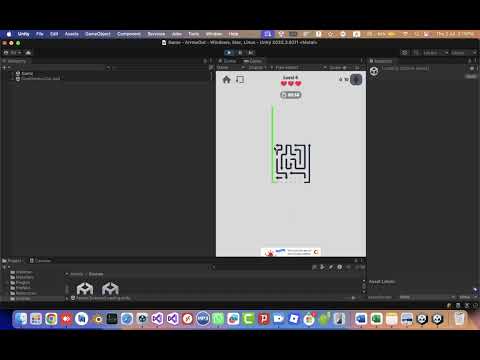Toggle the Inspector lock icon

(x=470, y=61)
